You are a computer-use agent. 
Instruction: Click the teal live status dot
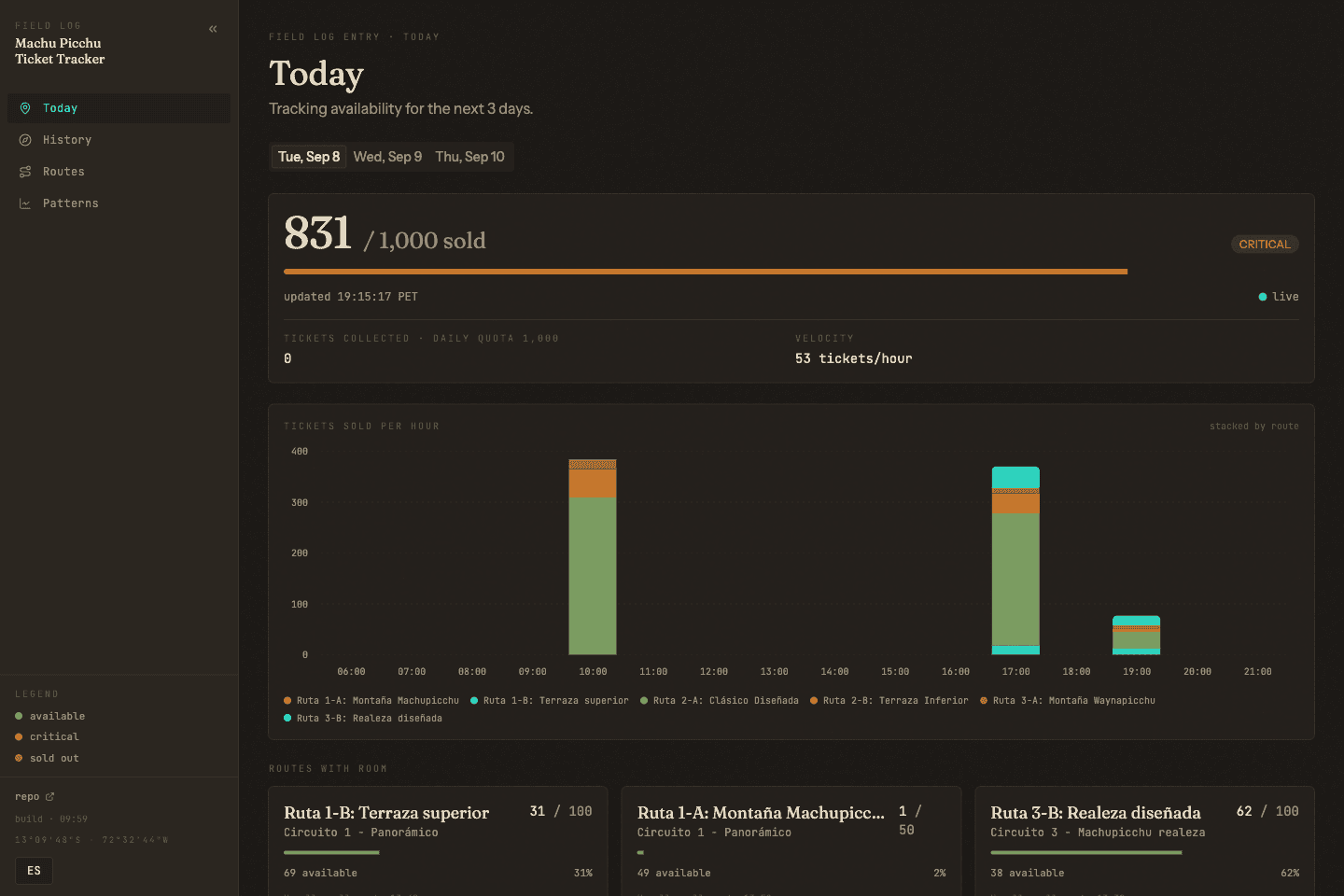(1263, 297)
